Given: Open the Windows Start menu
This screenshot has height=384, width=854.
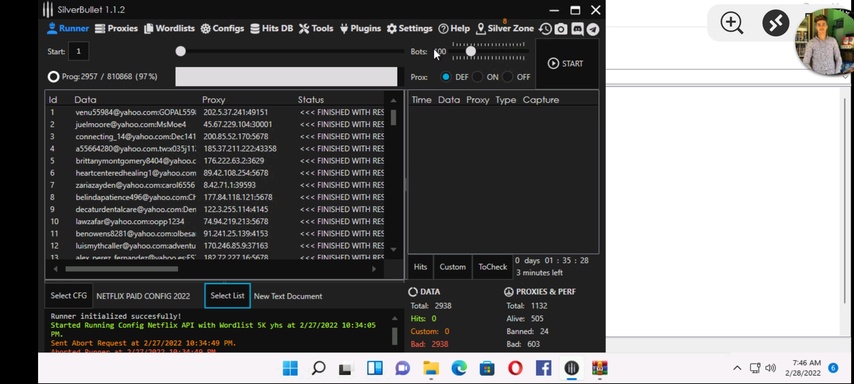Looking at the screenshot, I should tap(290, 368).
